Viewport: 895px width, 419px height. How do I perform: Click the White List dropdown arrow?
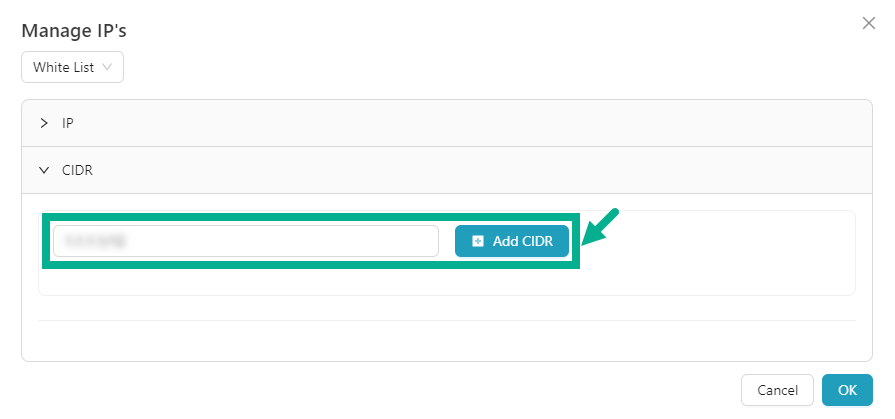point(107,67)
